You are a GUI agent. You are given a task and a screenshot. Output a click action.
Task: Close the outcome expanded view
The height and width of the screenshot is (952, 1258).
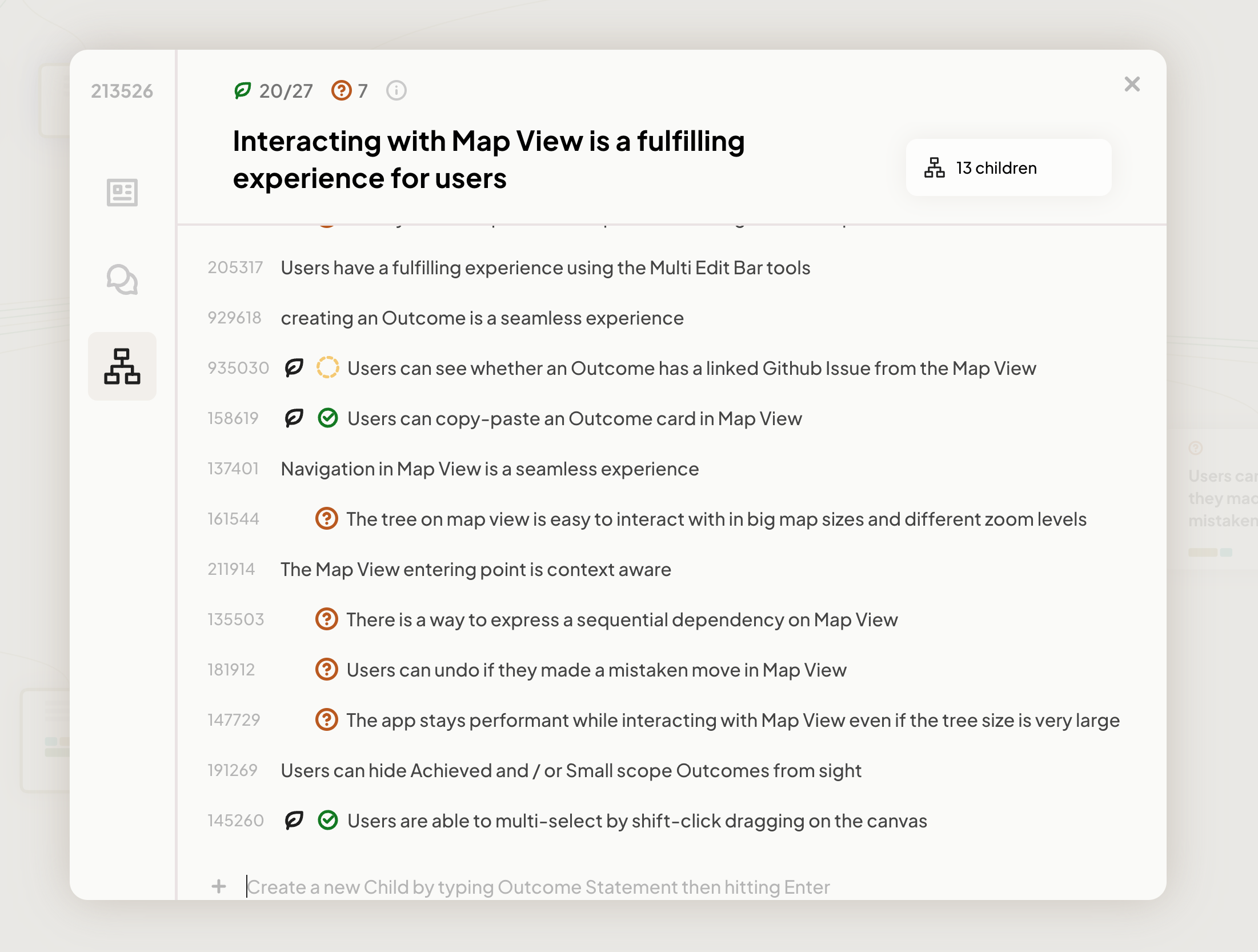point(1132,84)
